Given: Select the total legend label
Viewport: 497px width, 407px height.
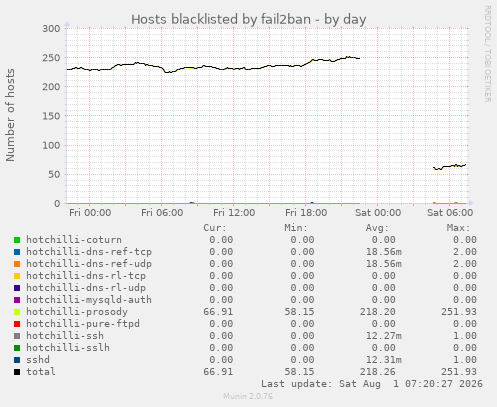Looking at the screenshot, I should [x=41, y=372].
